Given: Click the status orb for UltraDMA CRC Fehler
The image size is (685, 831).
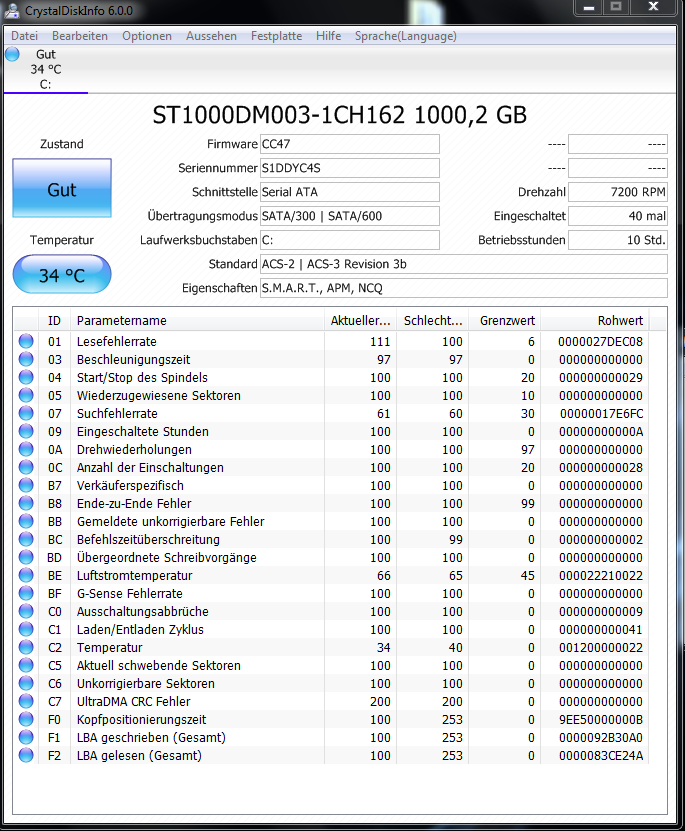Looking at the screenshot, I should pyautogui.click(x=26, y=702).
